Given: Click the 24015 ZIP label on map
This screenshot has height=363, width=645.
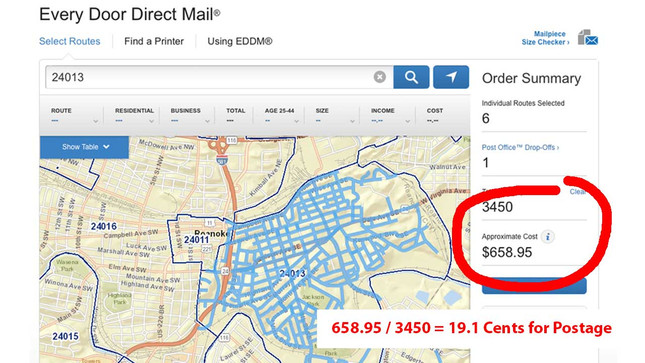Looking at the screenshot, I should 65,336.
